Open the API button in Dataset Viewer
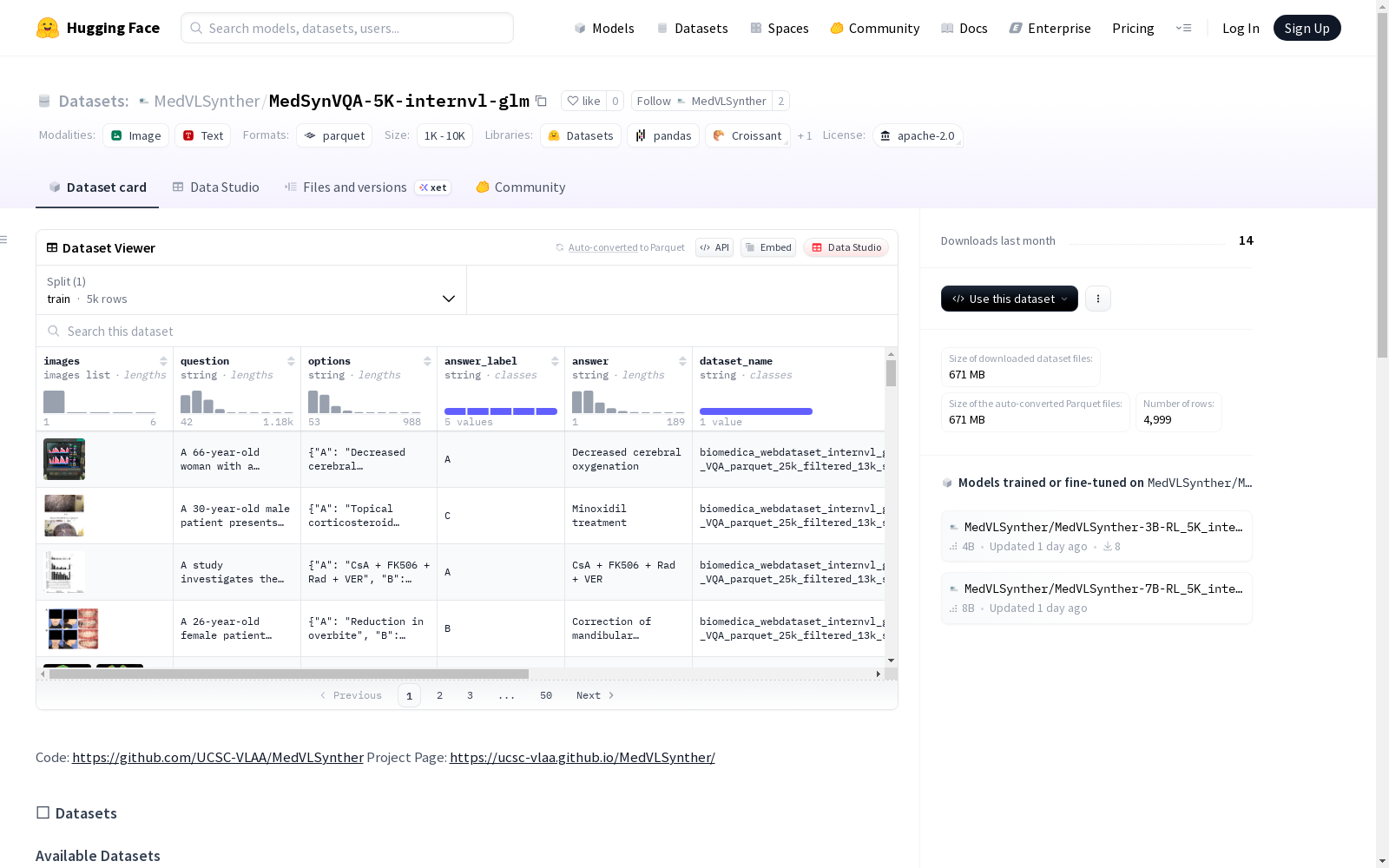The image size is (1389, 868). 714,247
